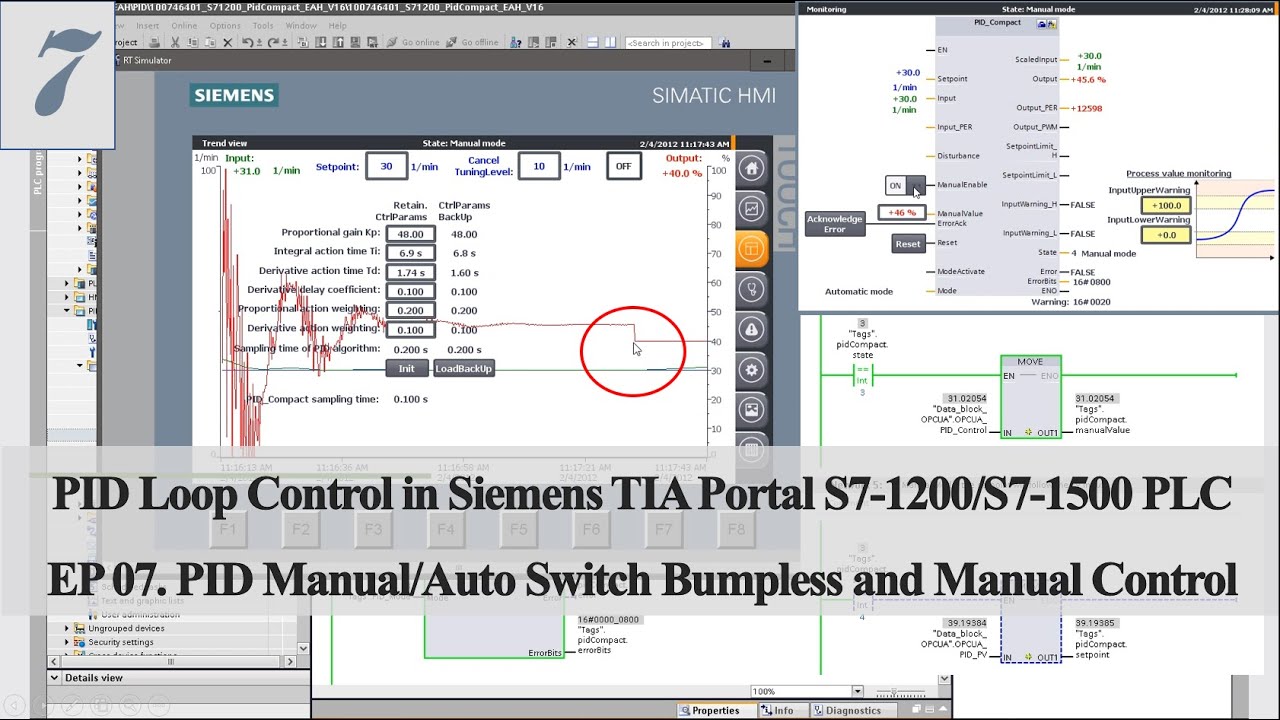Click the project tree horizontal scrollbar
This screenshot has height=720, width=1280.
coord(170,661)
